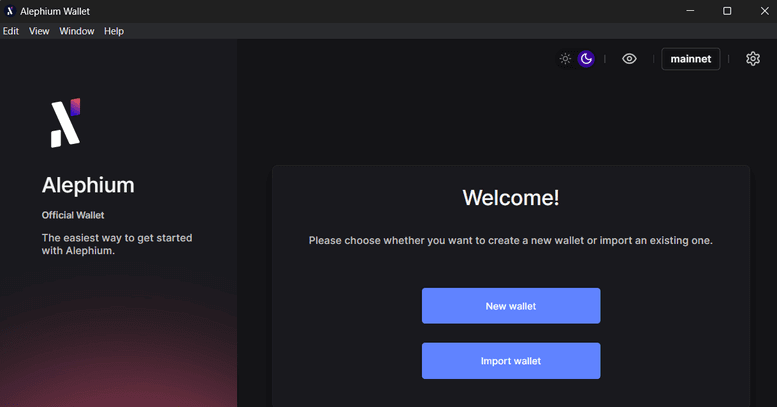Close the Alephium Wallet window

click(x=764, y=11)
